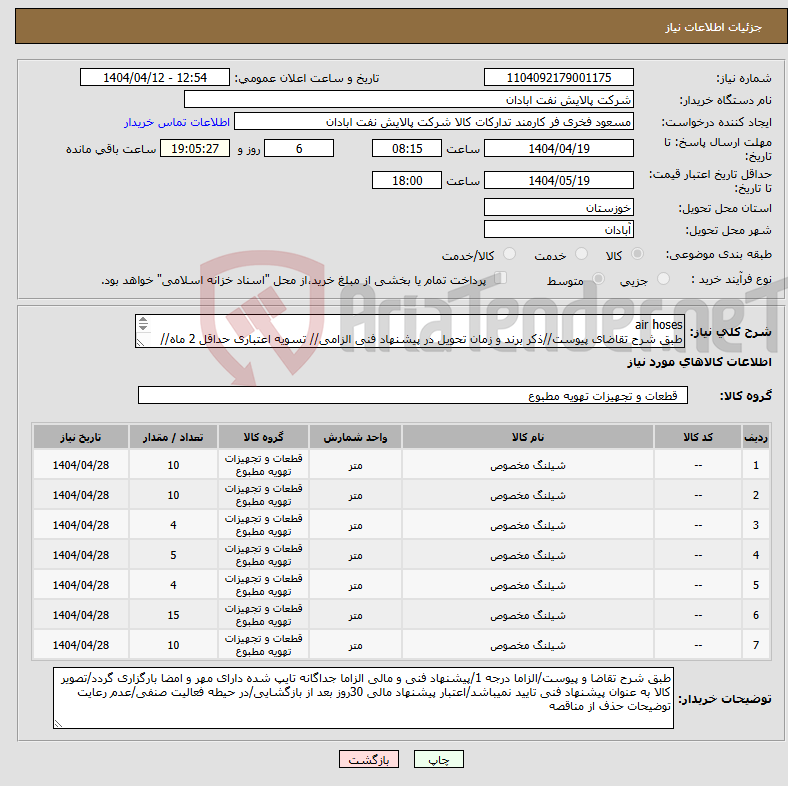Screen dimensions: 788x786
Task: Click شیلنگ مخصوص in row 2
Action: [x=528, y=496]
